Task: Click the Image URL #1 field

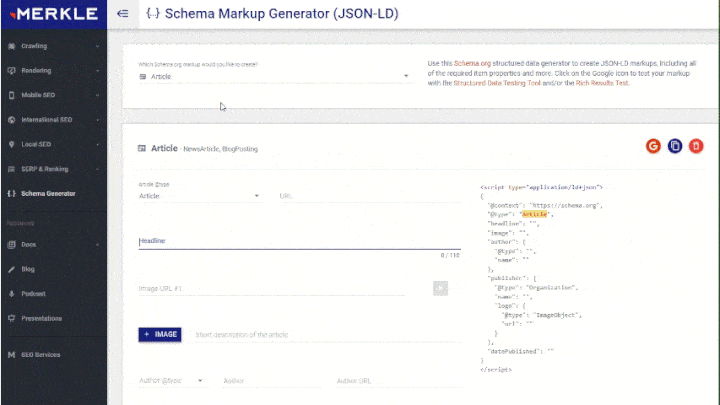Action: coord(271,288)
